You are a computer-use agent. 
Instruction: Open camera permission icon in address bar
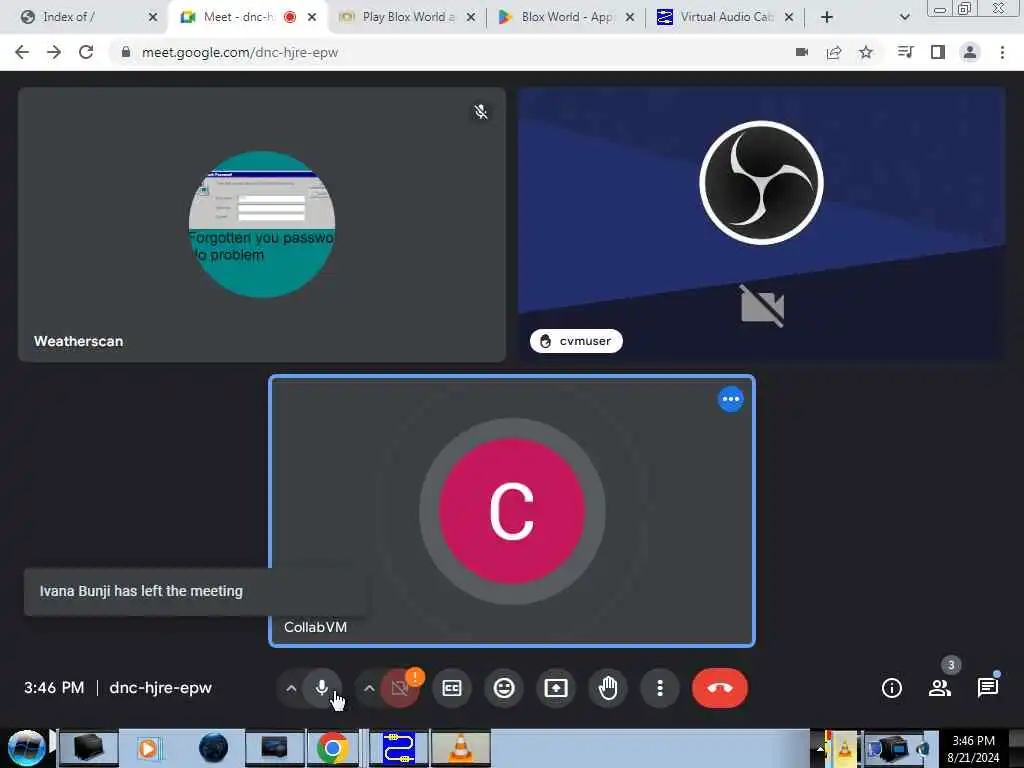[x=802, y=52]
